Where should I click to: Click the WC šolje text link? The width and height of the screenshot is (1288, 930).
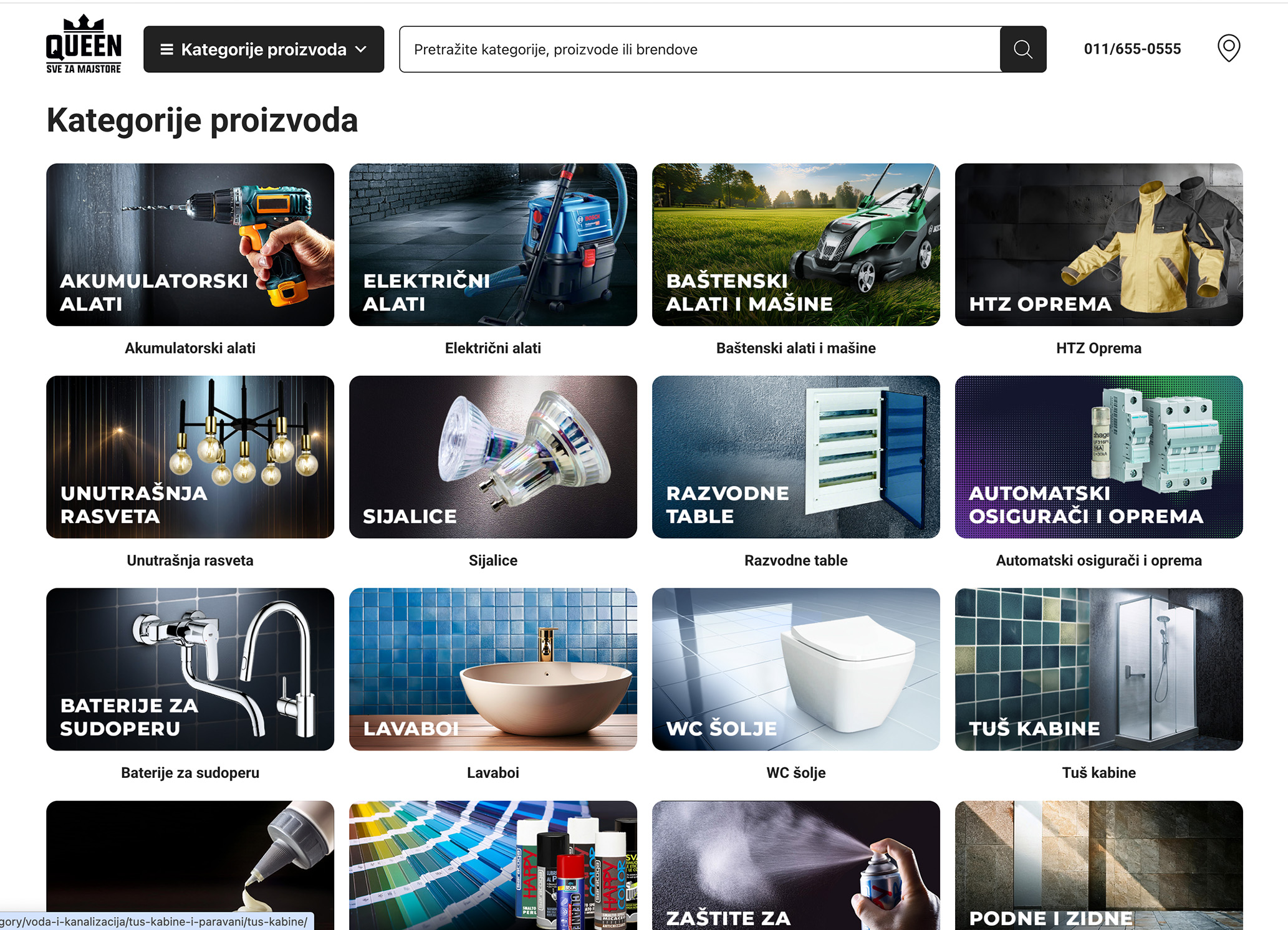795,772
